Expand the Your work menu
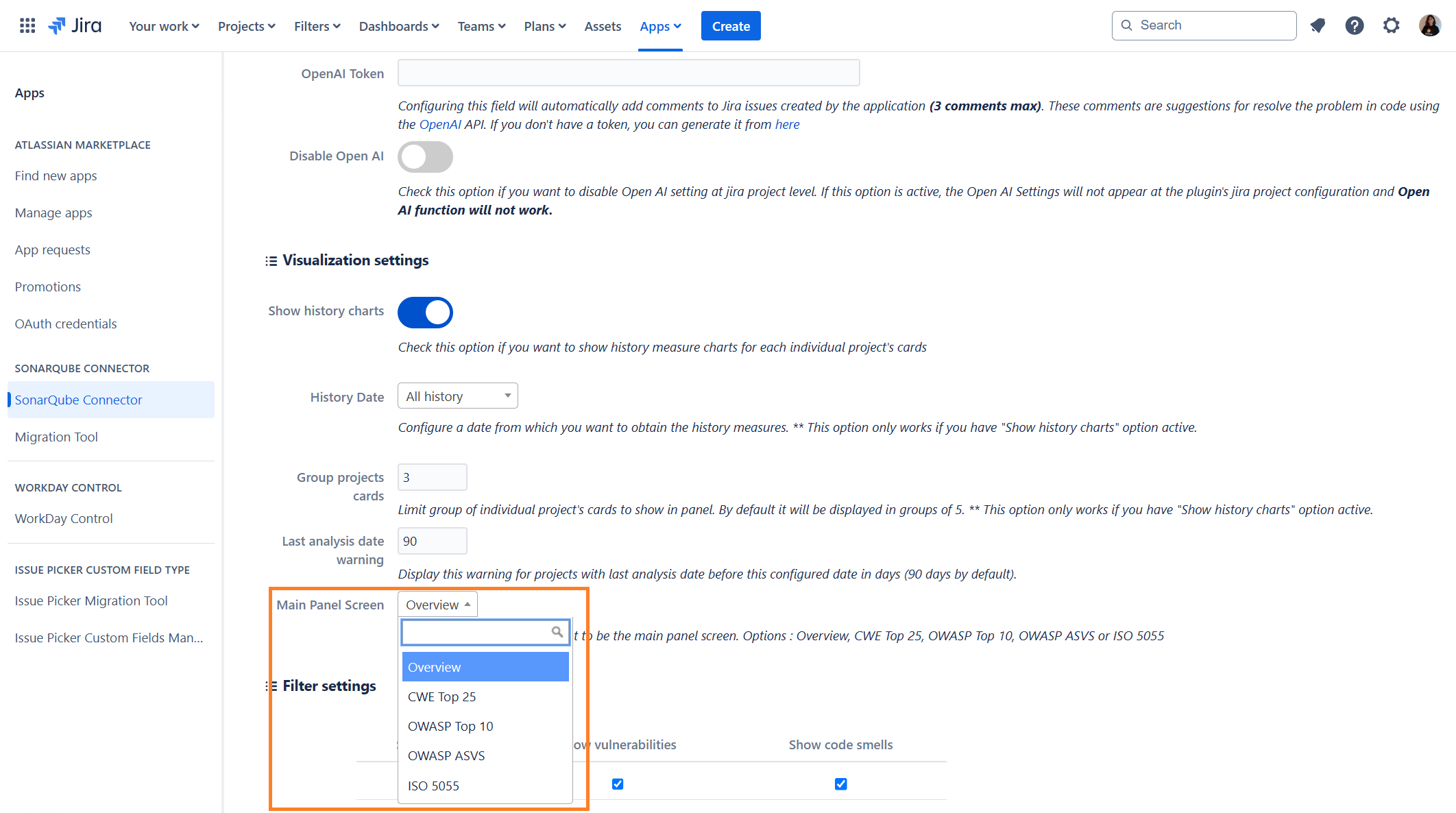Screen dimensions: 1456x813 164,26
